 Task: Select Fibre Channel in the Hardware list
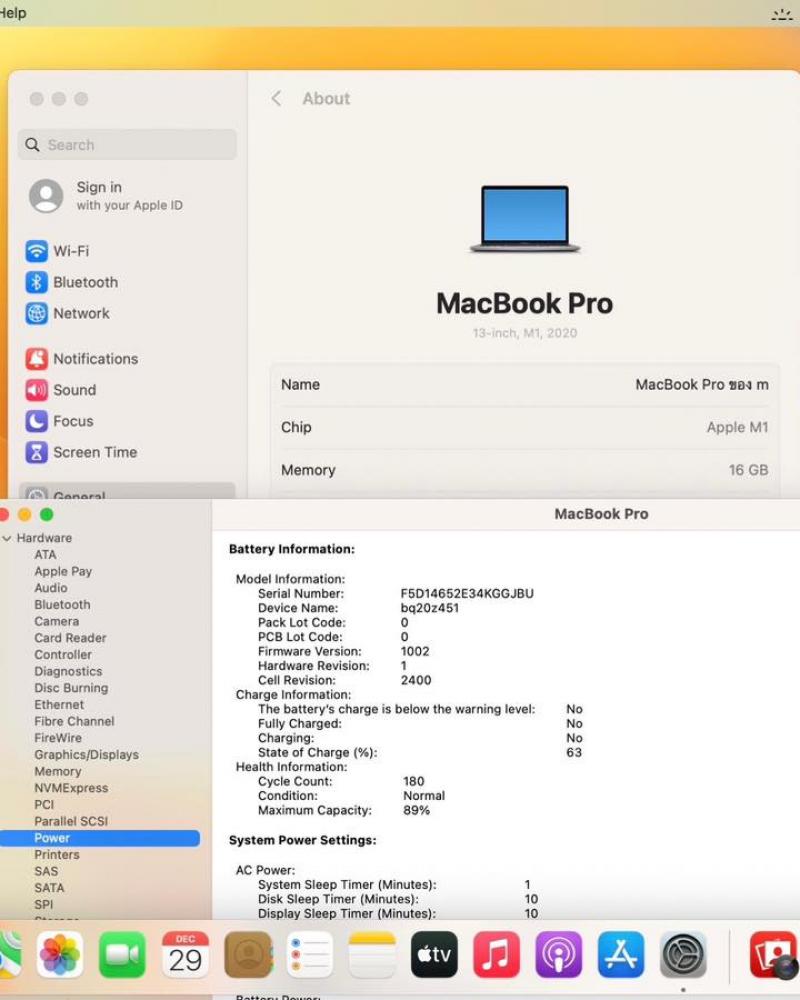click(x=75, y=721)
